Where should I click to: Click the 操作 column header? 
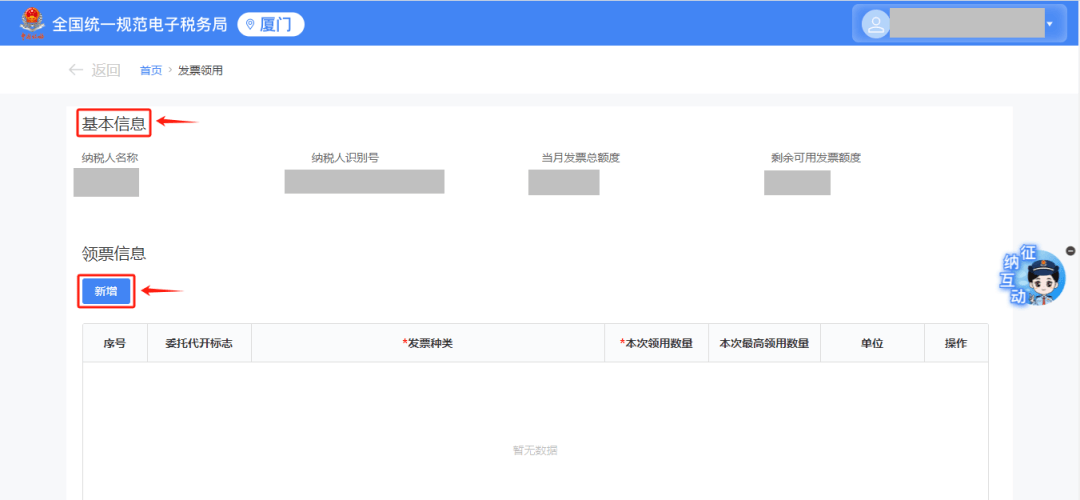(x=956, y=343)
